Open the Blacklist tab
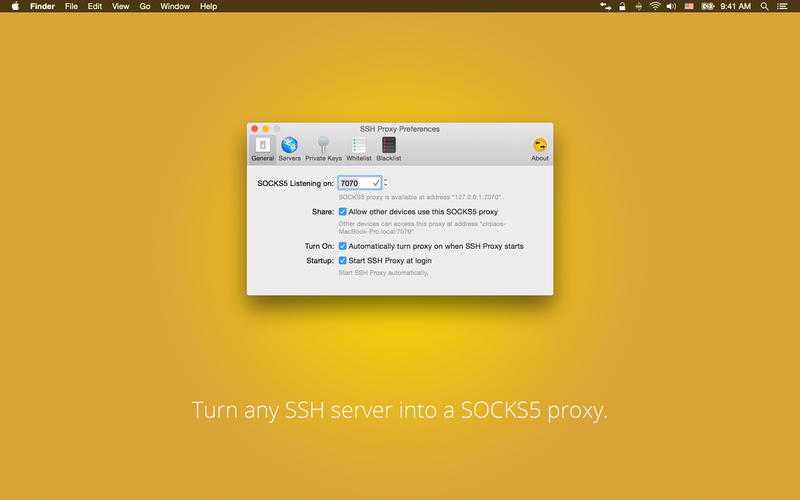The width and height of the screenshot is (800, 500). pyautogui.click(x=389, y=149)
